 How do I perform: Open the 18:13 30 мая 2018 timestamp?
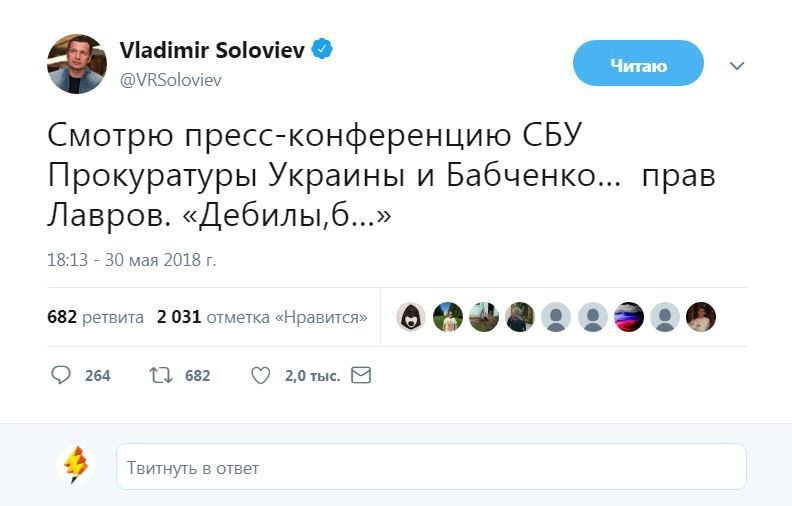[x=131, y=260]
